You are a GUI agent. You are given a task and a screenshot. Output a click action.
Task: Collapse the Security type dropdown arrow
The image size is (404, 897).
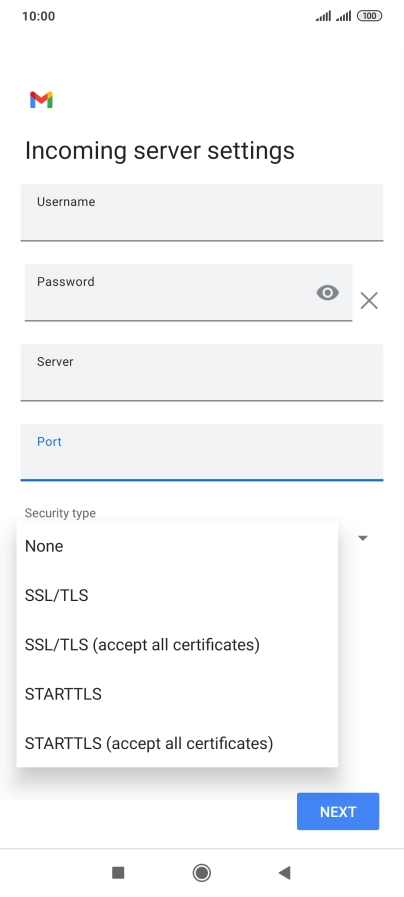click(362, 538)
